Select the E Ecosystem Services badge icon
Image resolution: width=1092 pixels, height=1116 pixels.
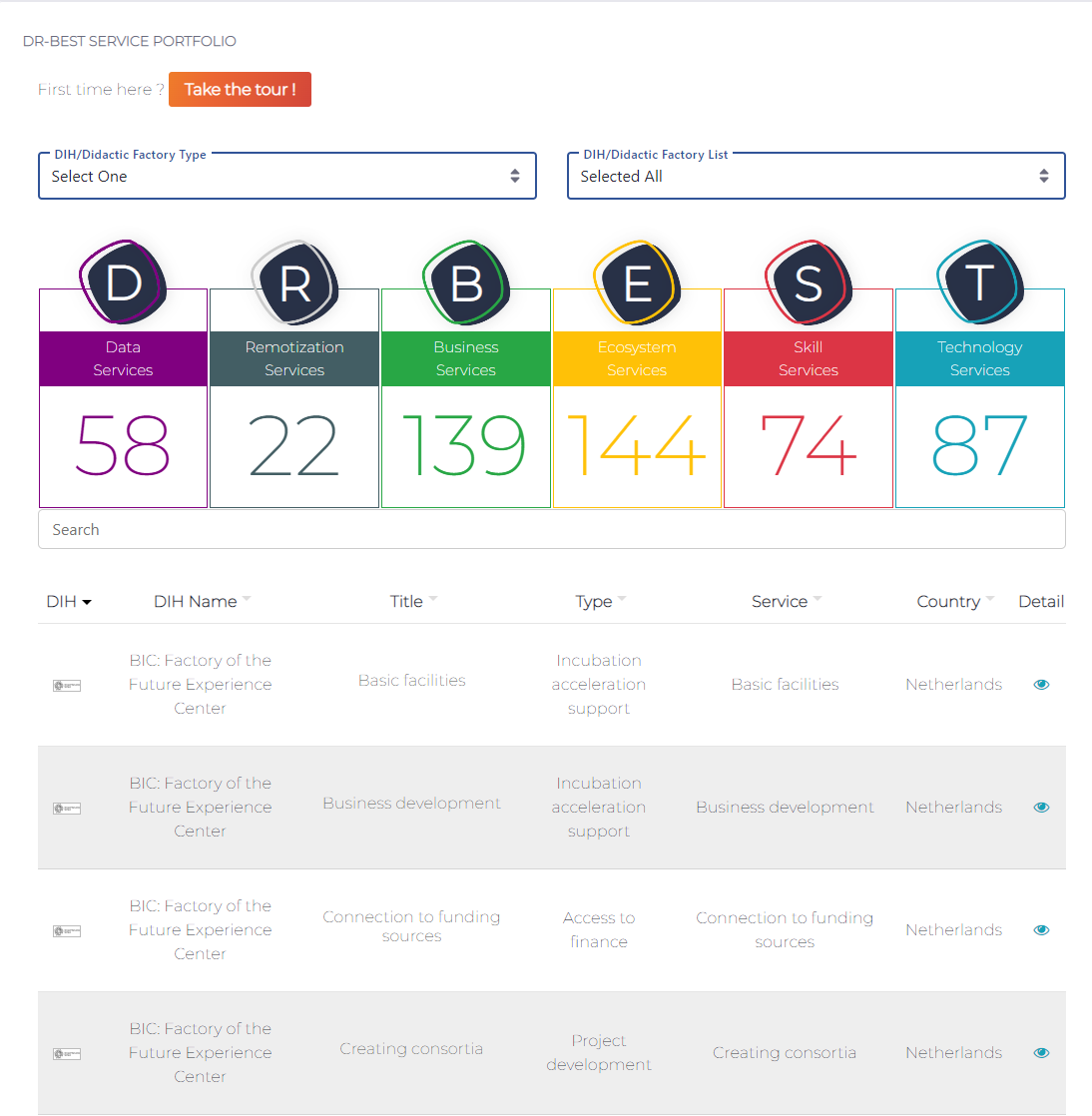(637, 282)
